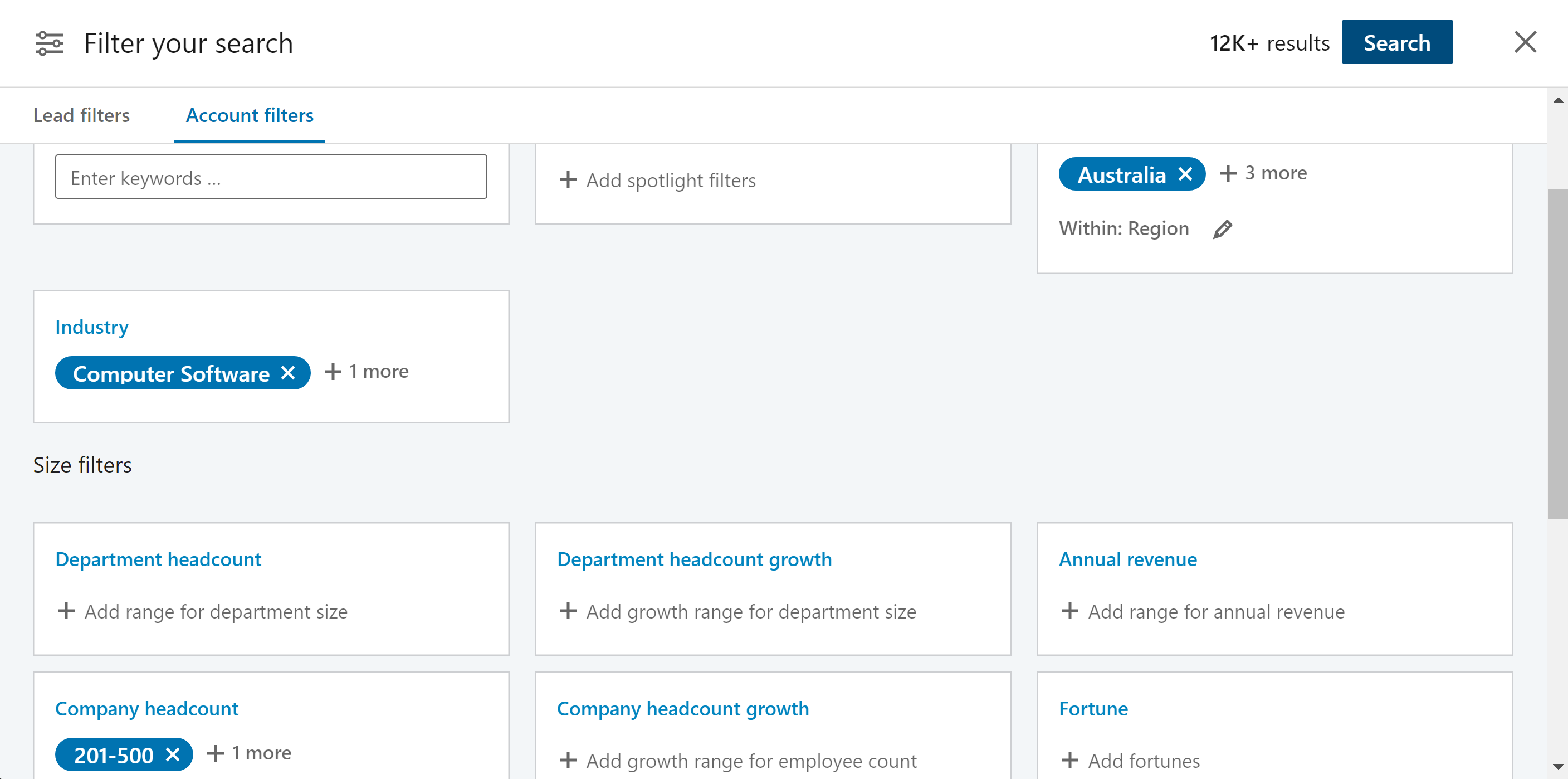Screen dimensions: 1568x779
Task: Click plus icon to add spotlight filters
Action: (567, 179)
